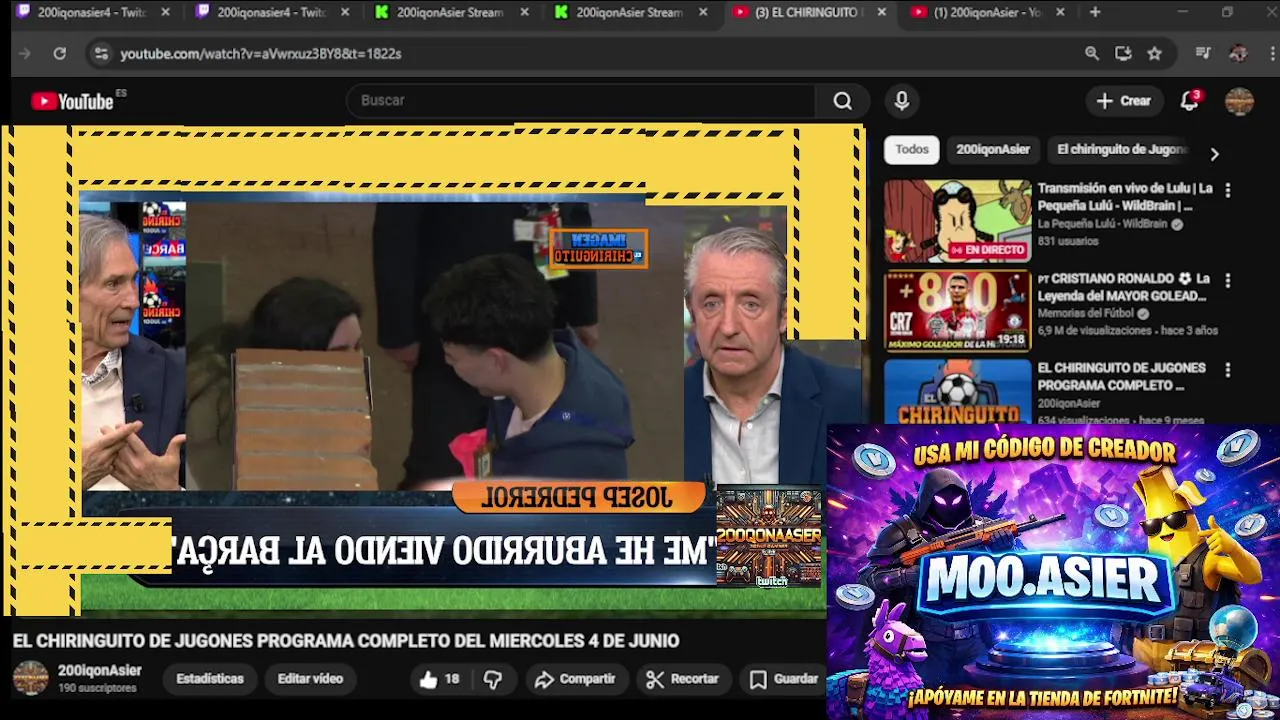The width and height of the screenshot is (1280, 720).
Task: Open Memorias del Fútbol channel
Action: coord(1086,313)
